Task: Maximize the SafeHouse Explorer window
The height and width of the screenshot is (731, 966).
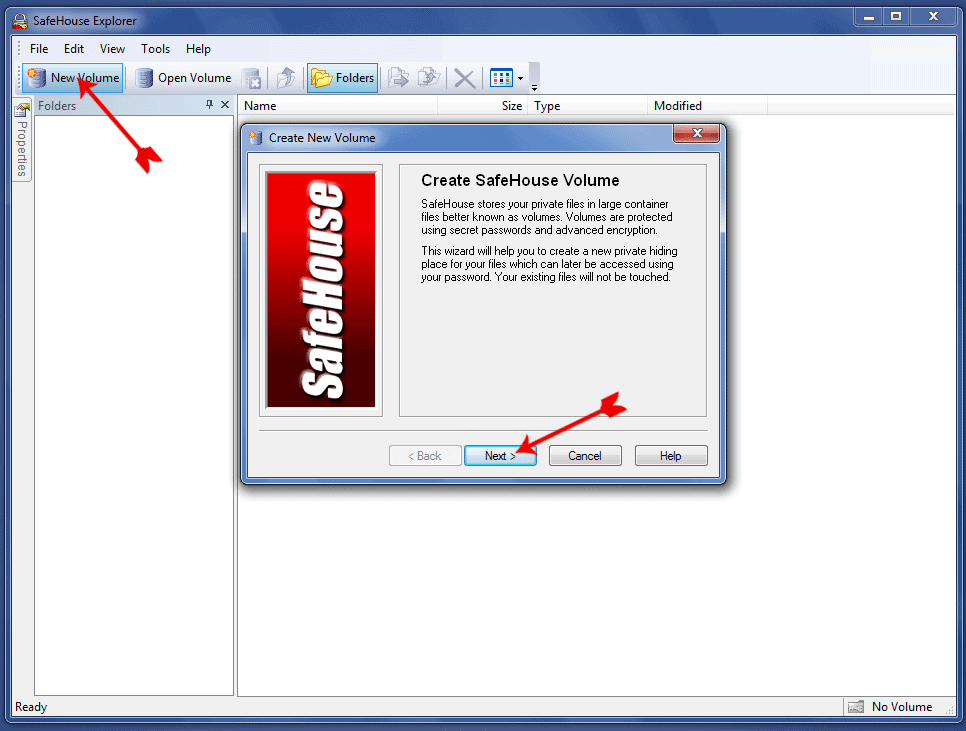Action: point(896,17)
